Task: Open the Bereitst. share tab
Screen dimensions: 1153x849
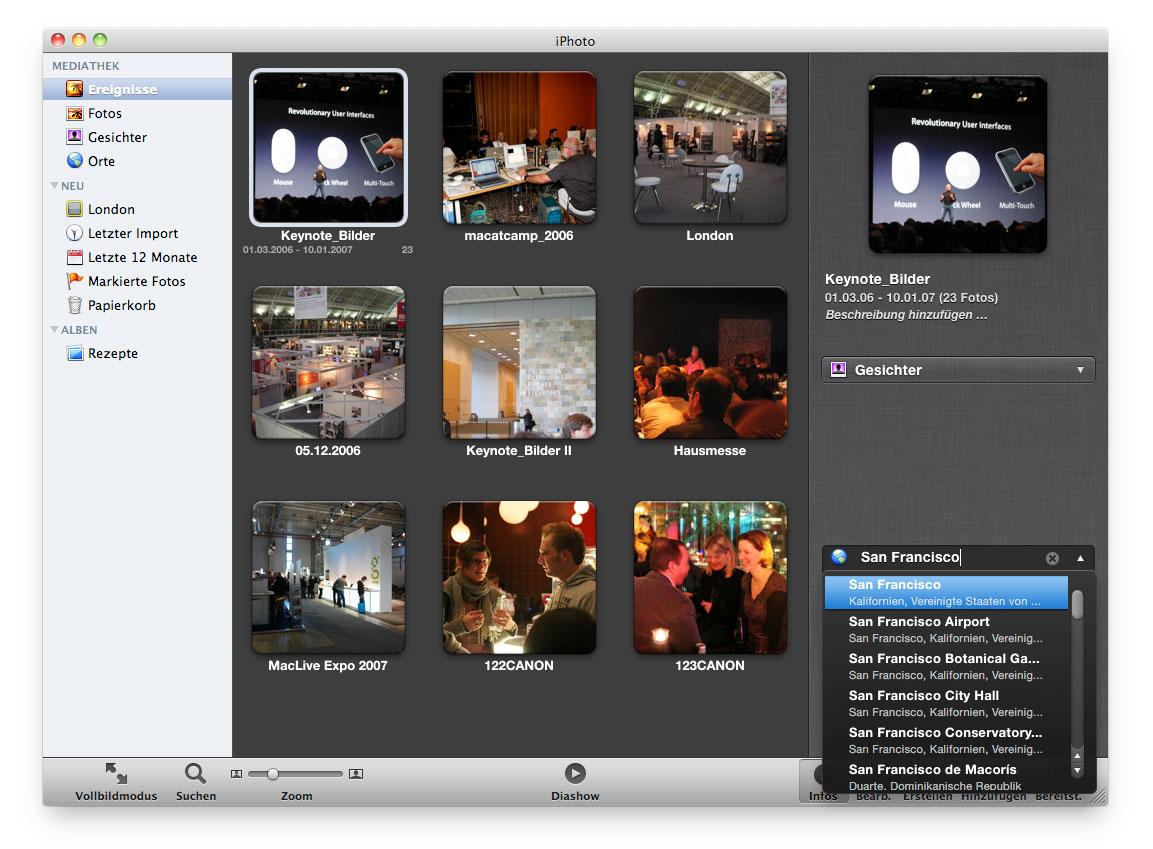Action: click(1058, 797)
